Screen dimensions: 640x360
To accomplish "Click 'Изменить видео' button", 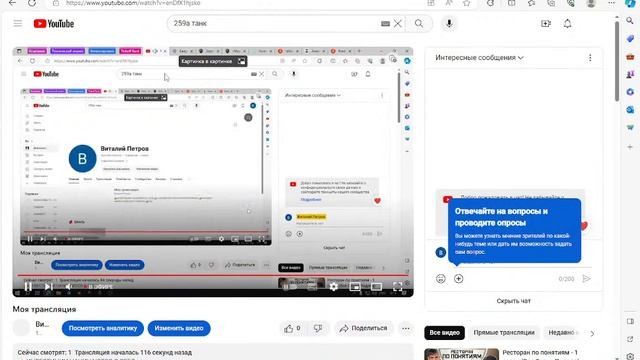I will pyautogui.click(x=179, y=328).
